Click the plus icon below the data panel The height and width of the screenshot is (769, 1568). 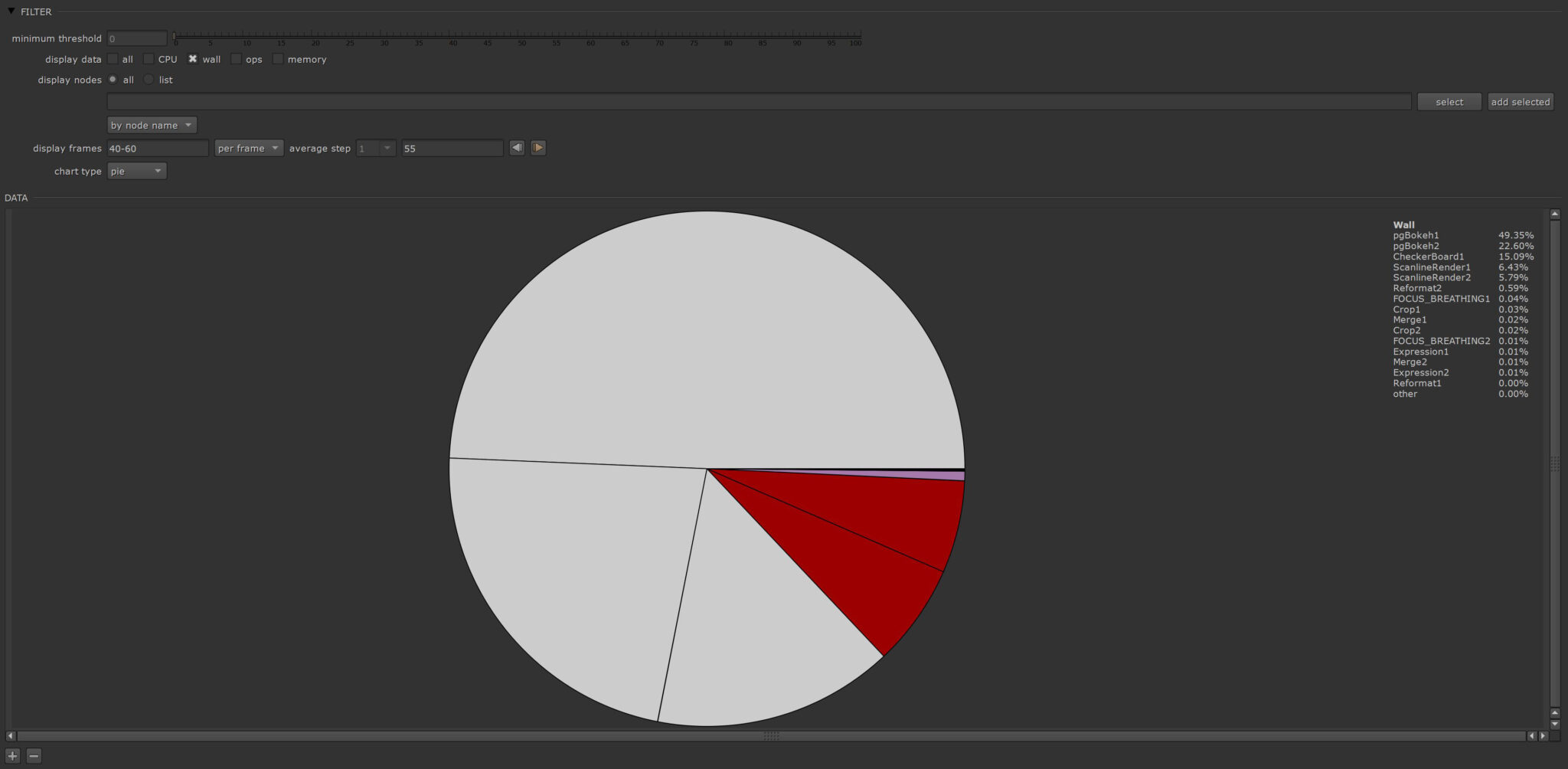(x=12, y=755)
